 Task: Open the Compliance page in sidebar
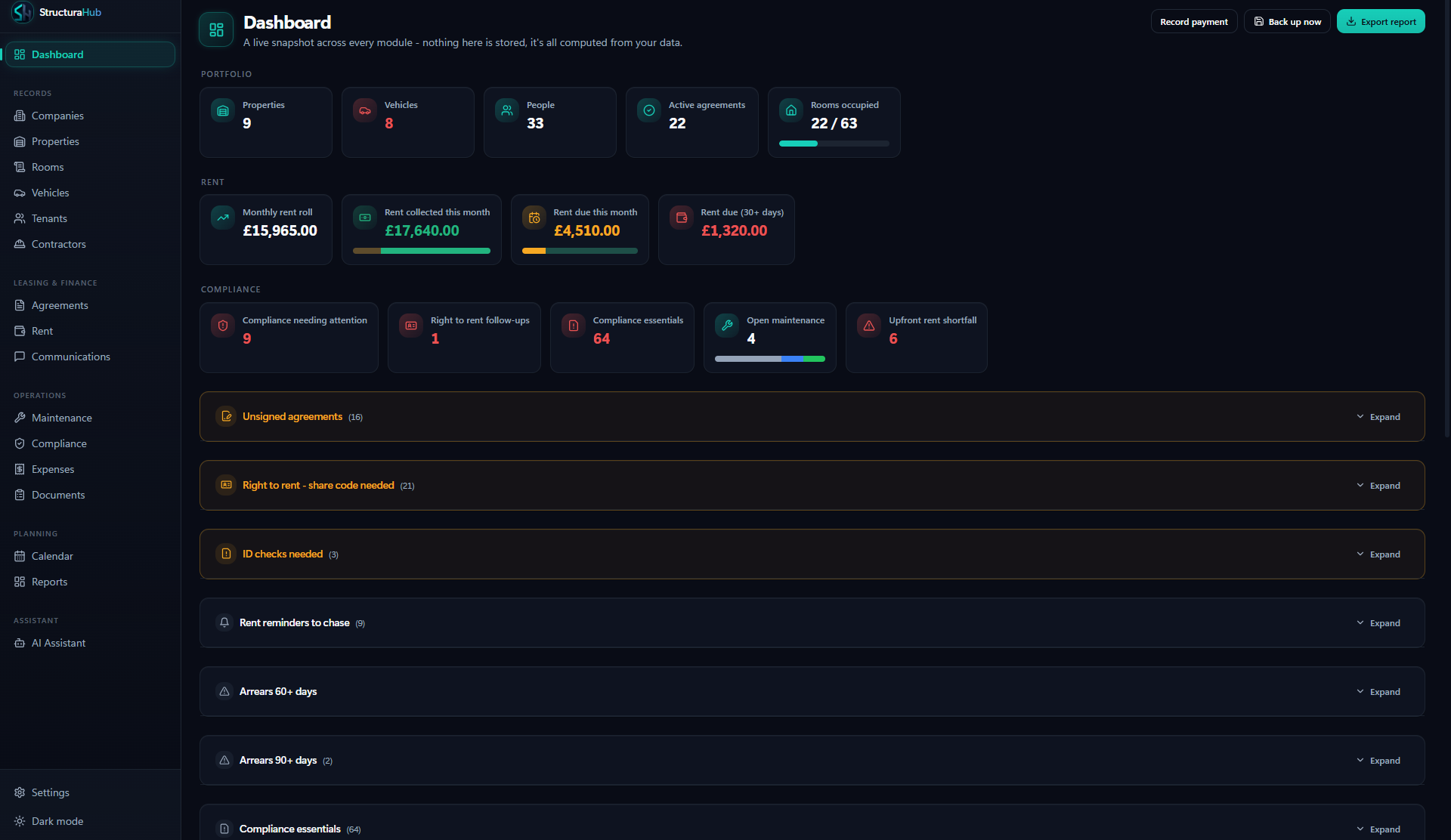tap(91, 444)
